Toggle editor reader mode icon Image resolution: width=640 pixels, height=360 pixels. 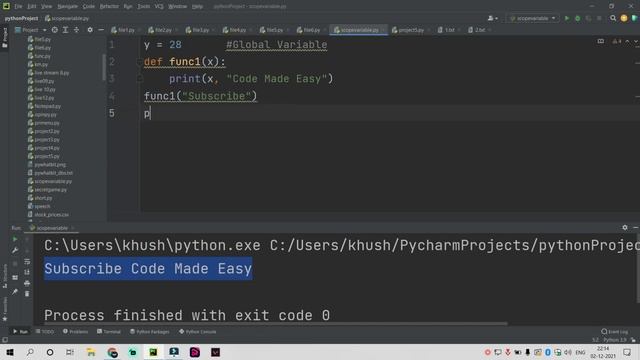[600, 41]
